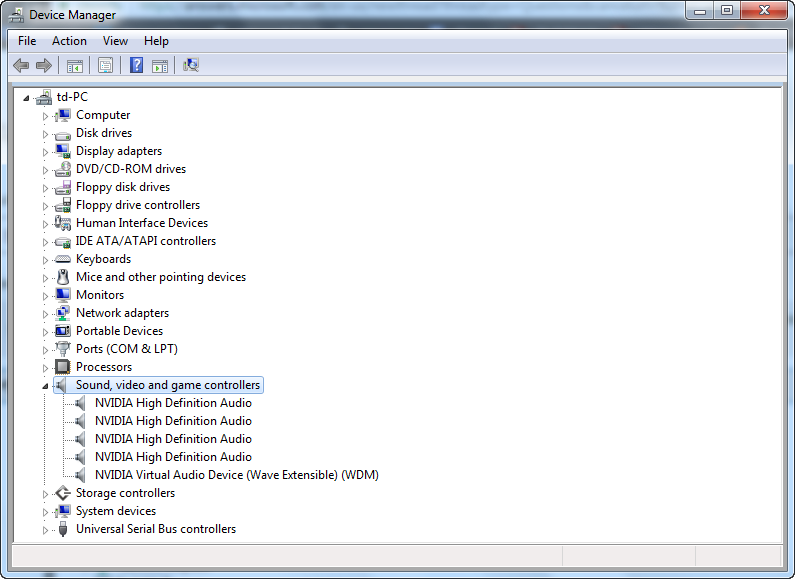Select the 'Portable Devices' label
The width and height of the screenshot is (795, 579).
tap(119, 331)
